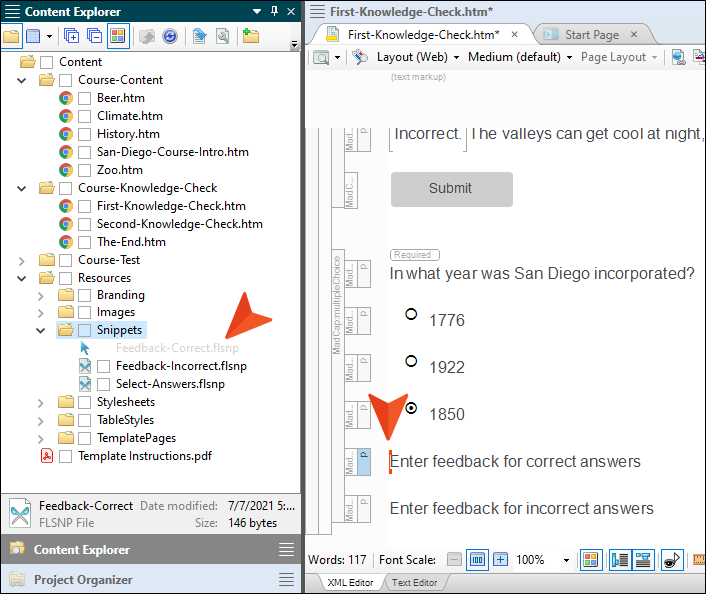The height and width of the screenshot is (594, 706).
Task: Click the eye-style markers visibility icon in status bar
Action: 672,560
